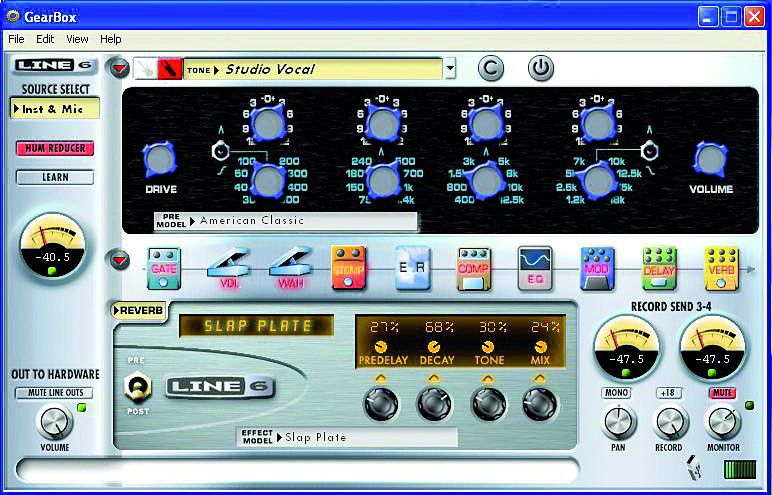
Task: Click the Out To Hardware Volume knob
Action: pos(54,423)
